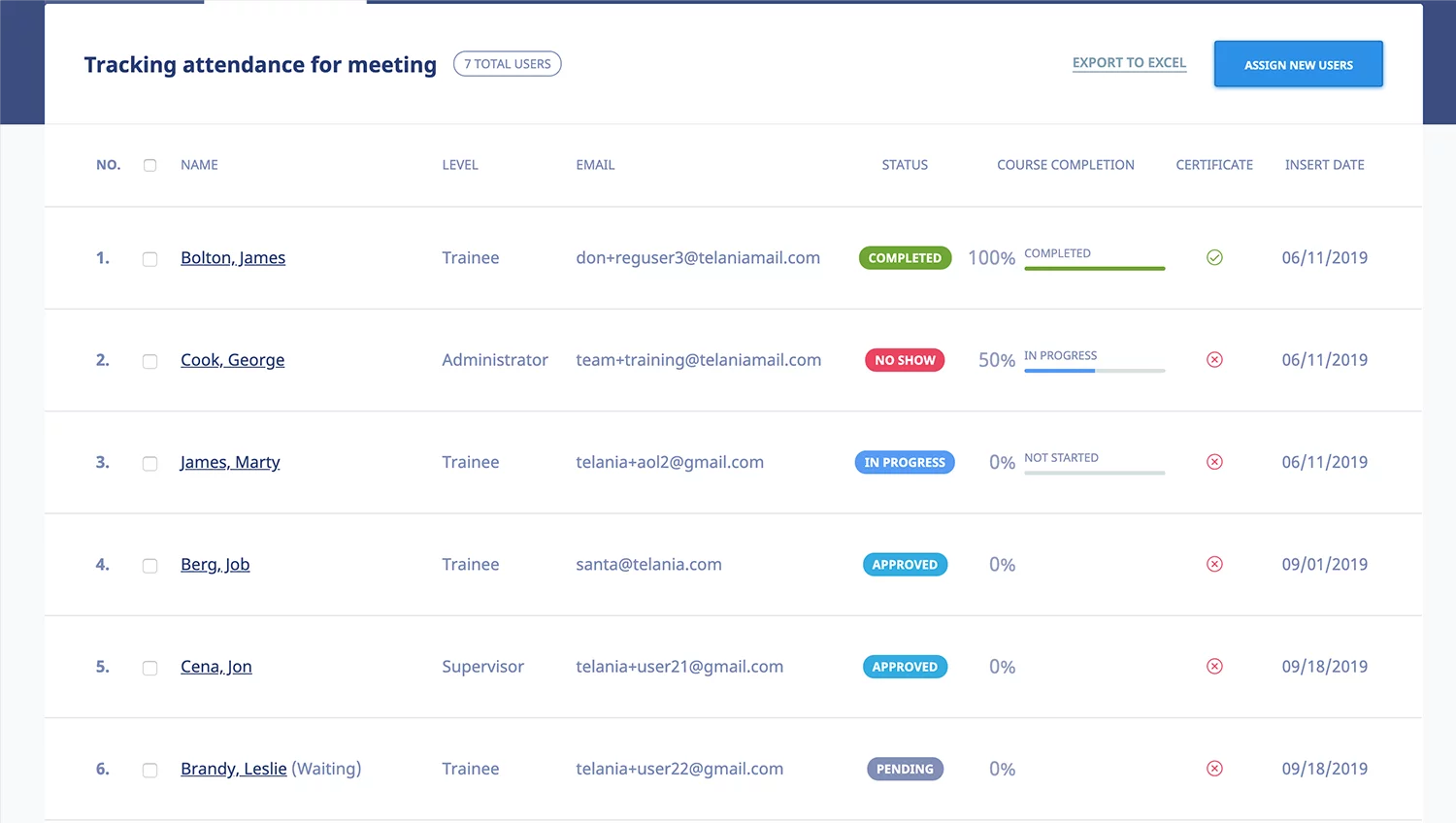1456x823 pixels.
Task: Click the NO. column header
Action: (109, 165)
